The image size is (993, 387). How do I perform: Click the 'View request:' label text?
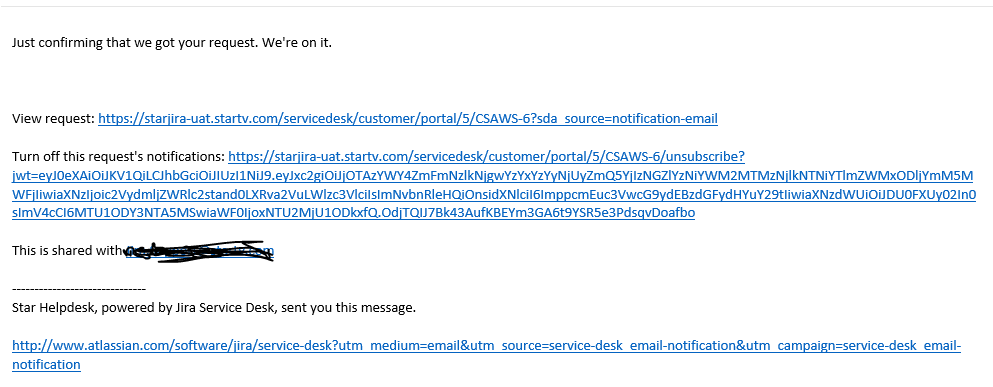pyautogui.click(x=53, y=118)
